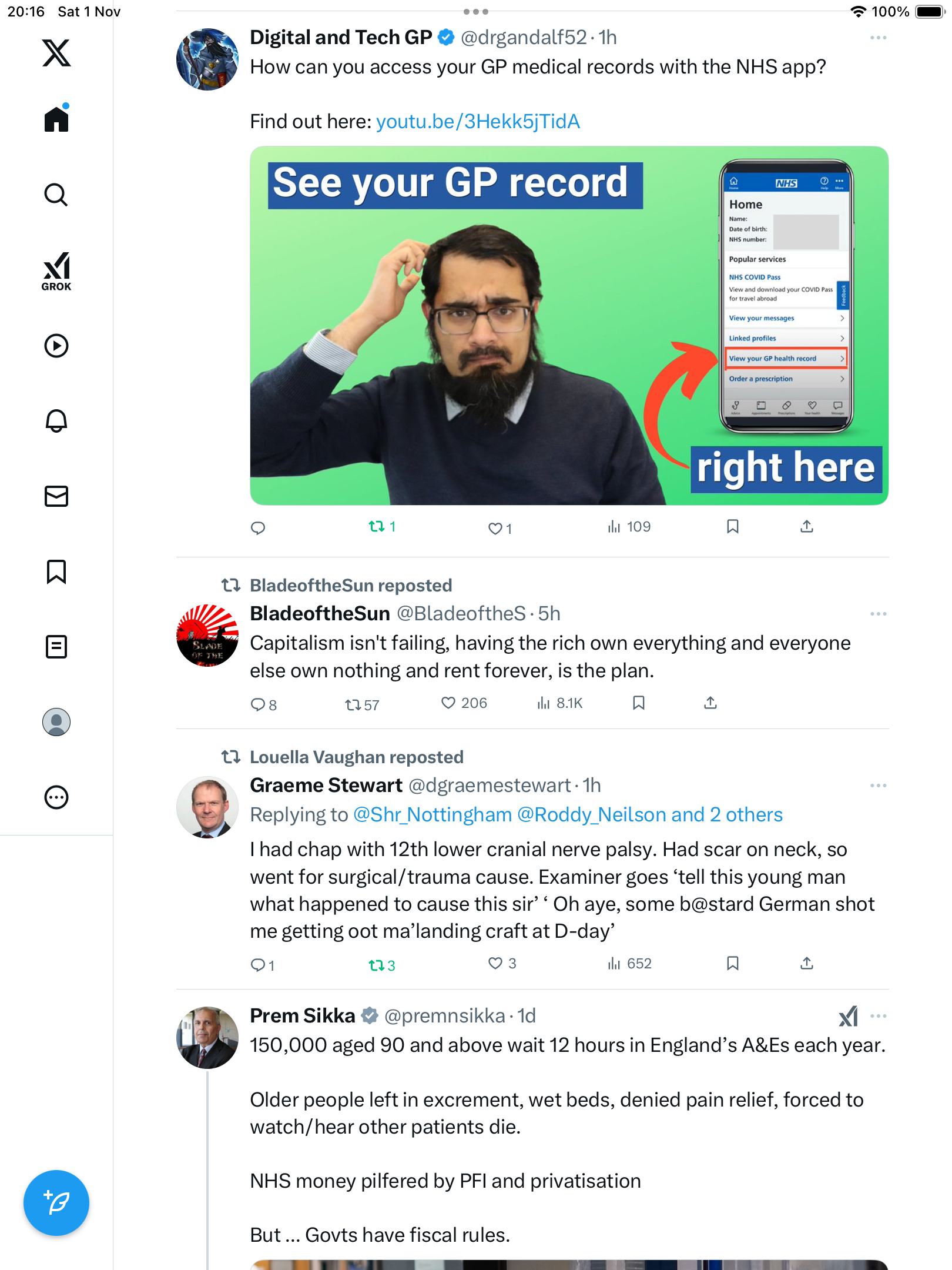Screen dimensions: 952x1270
Task: Open Notifications bell icon
Action: [56, 421]
